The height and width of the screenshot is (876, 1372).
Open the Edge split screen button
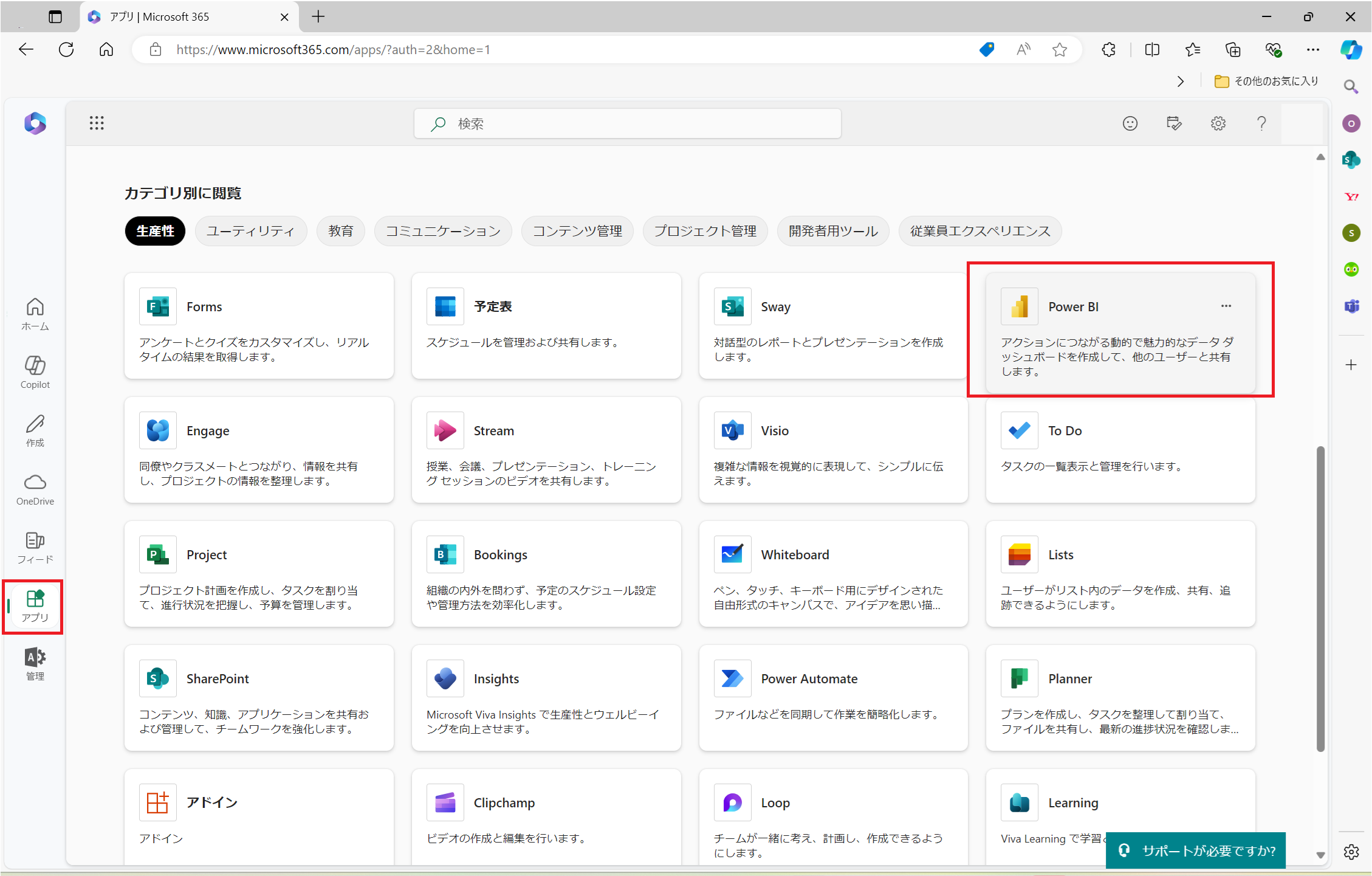[1152, 50]
